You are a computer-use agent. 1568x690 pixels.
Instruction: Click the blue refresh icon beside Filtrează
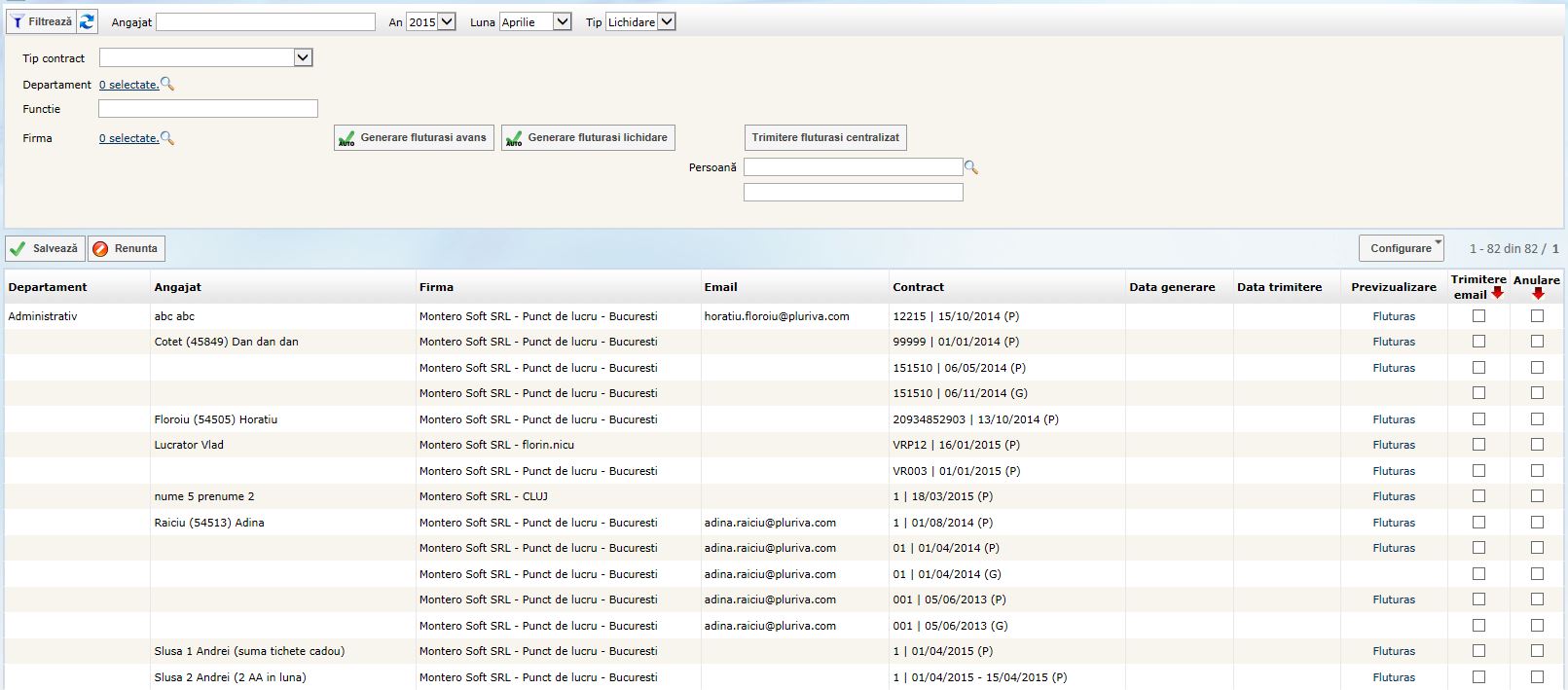click(88, 21)
